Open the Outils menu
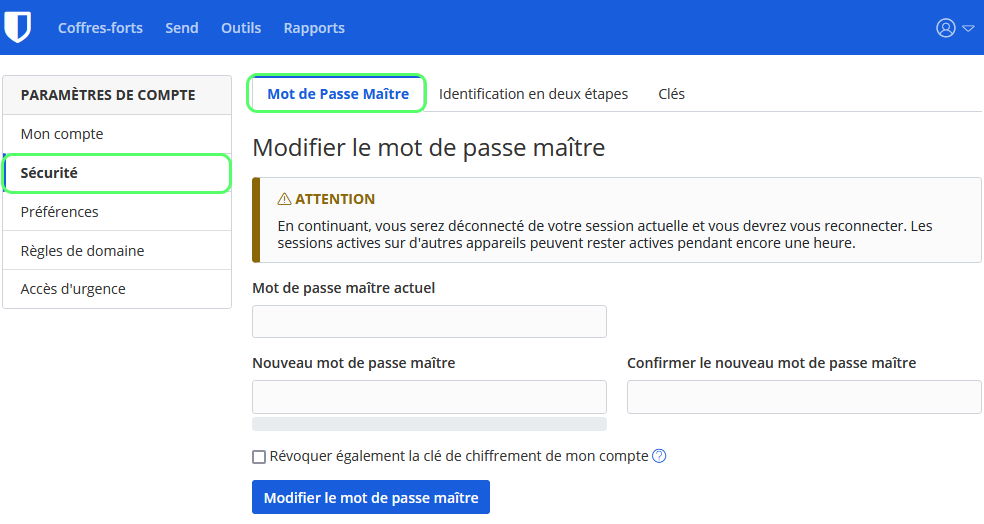Image resolution: width=984 pixels, height=524 pixels. tap(241, 28)
